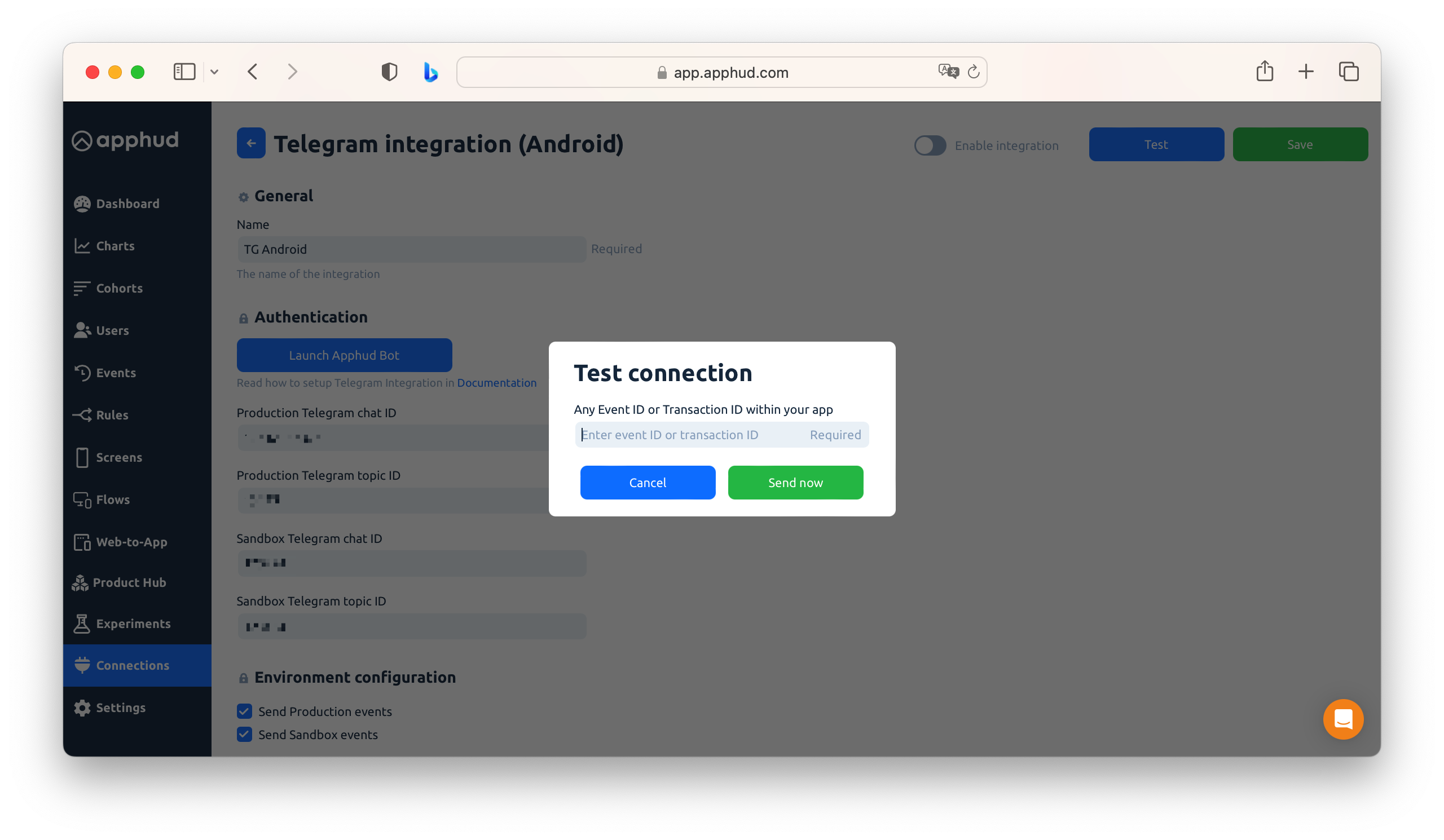1444x840 pixels.
Task: Click the Authentication lock icon
Action: click(x=244, y=319)
